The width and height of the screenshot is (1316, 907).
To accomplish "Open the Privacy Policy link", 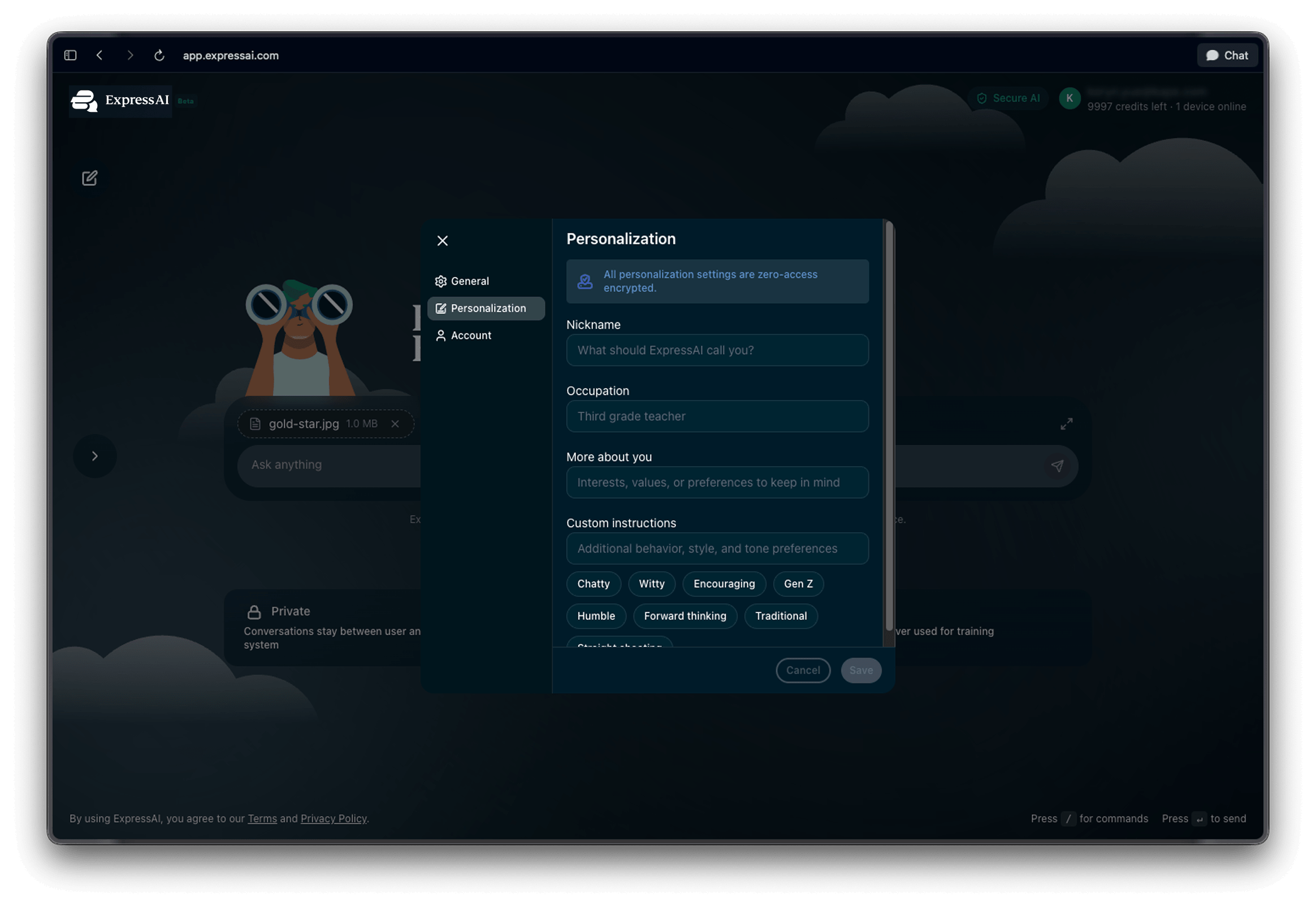I will (x=333, y=818).
